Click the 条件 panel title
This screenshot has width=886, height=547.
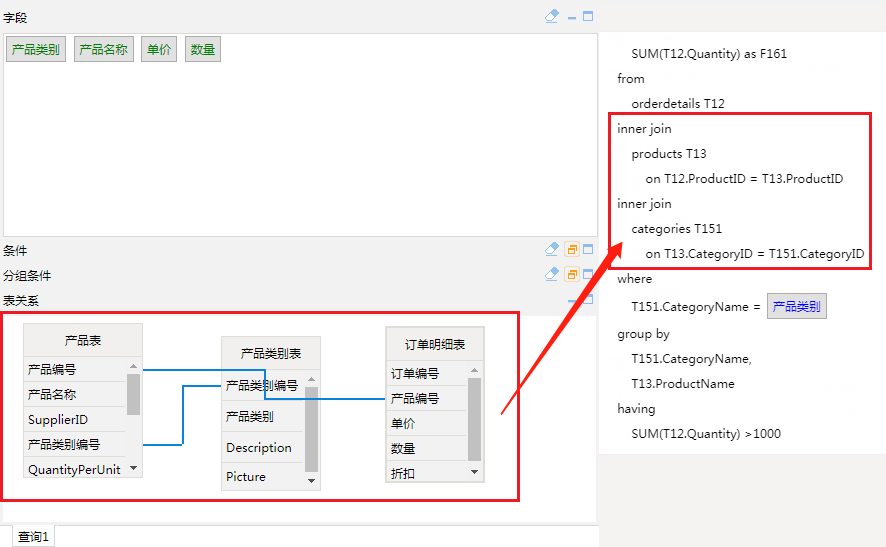[x=15, y=250]
